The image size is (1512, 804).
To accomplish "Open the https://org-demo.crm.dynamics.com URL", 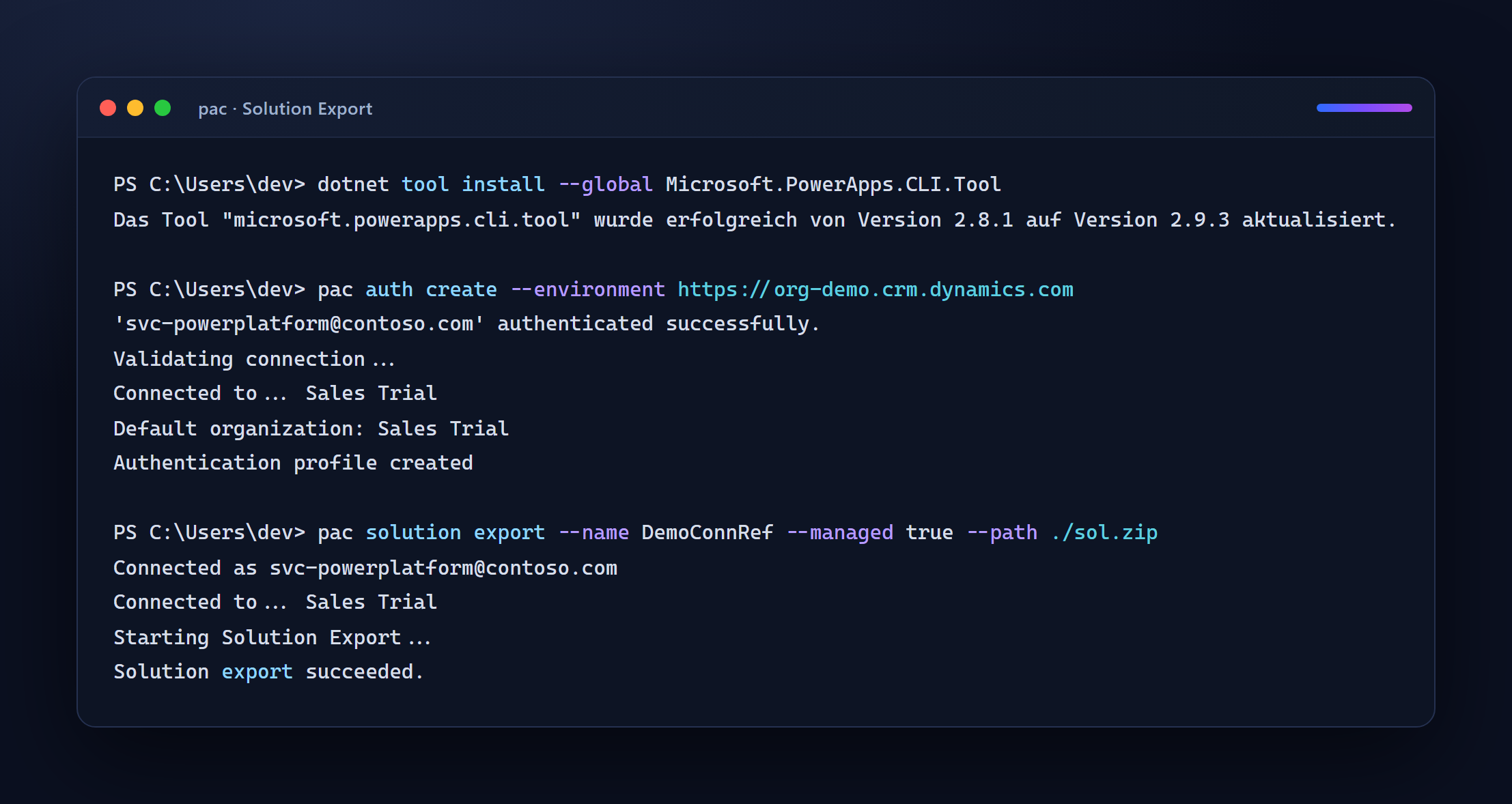I will pos(876,289).
